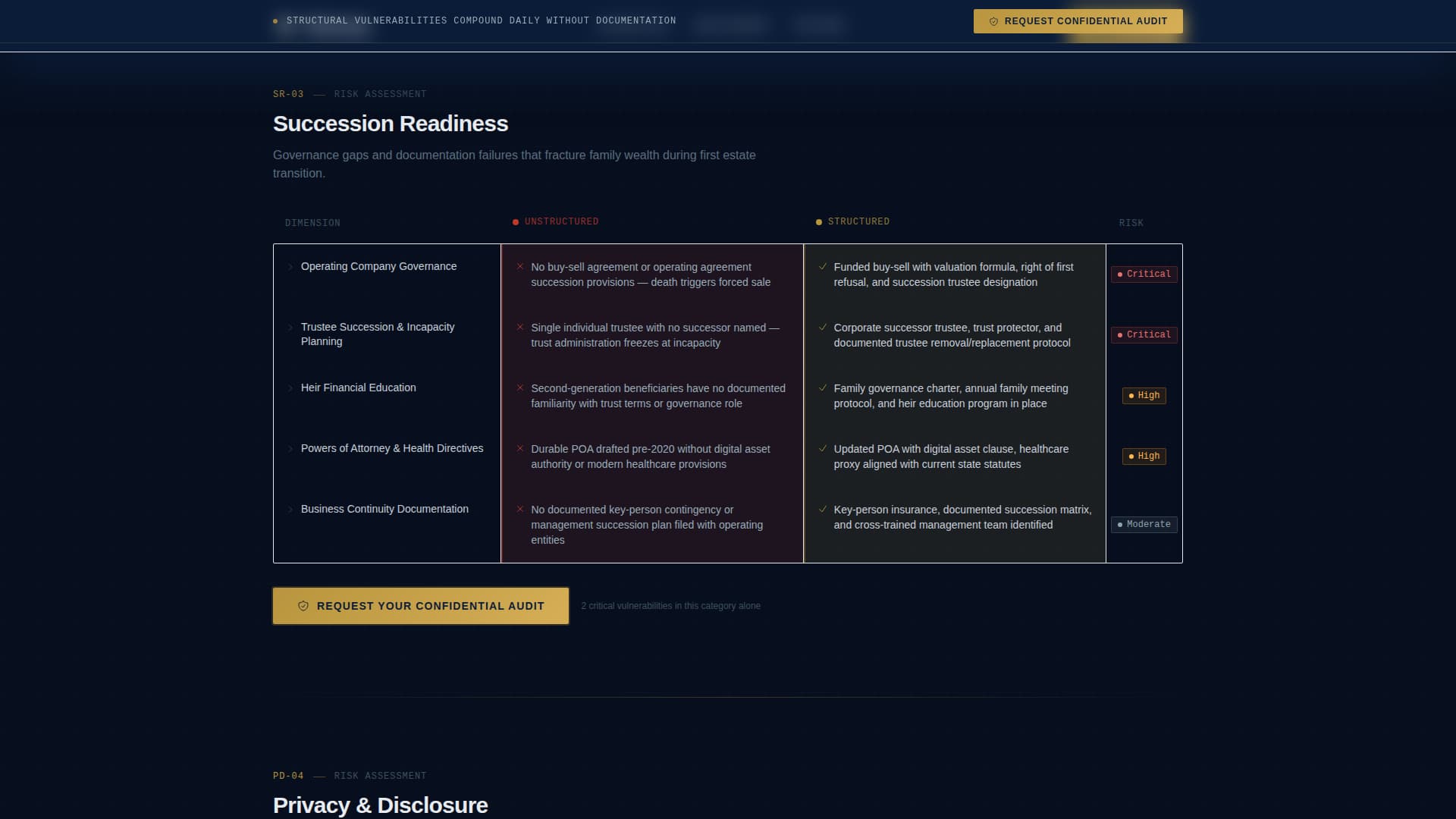The image size is (1456, 819).
Task: Click Critical badge for Operating Company Governance
Action: coord(1144,274)
